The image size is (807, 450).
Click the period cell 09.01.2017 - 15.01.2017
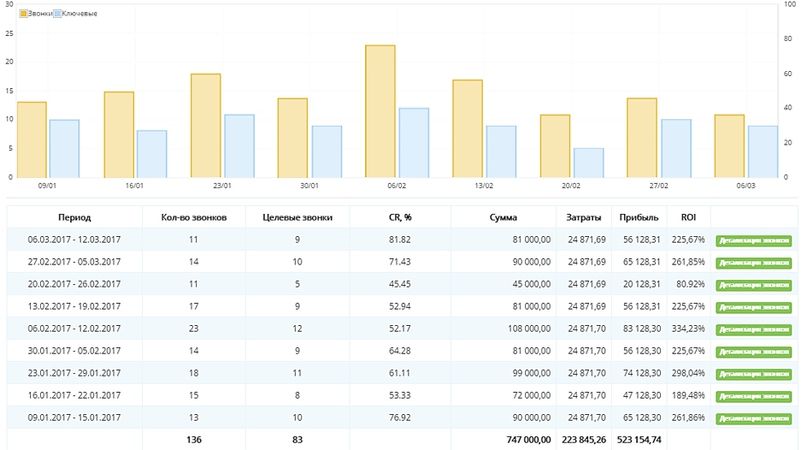74,417
